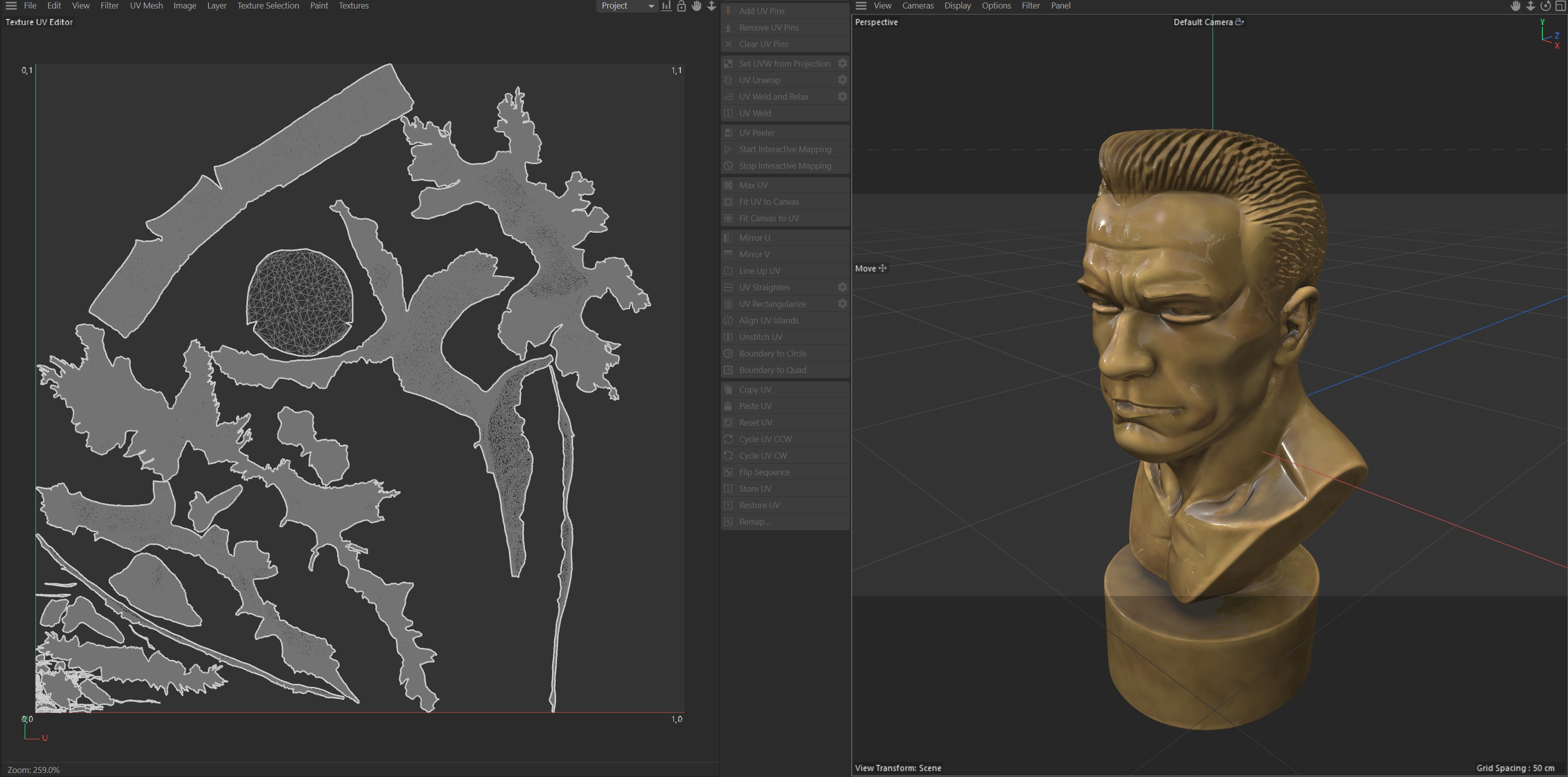Open the Project dropdown
Viewport: 1568px width, 777px height.
626,6
